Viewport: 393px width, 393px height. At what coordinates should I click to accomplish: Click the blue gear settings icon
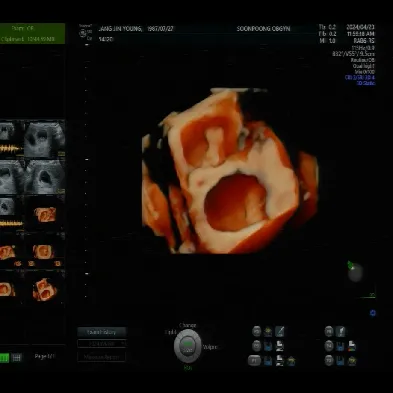373,313
